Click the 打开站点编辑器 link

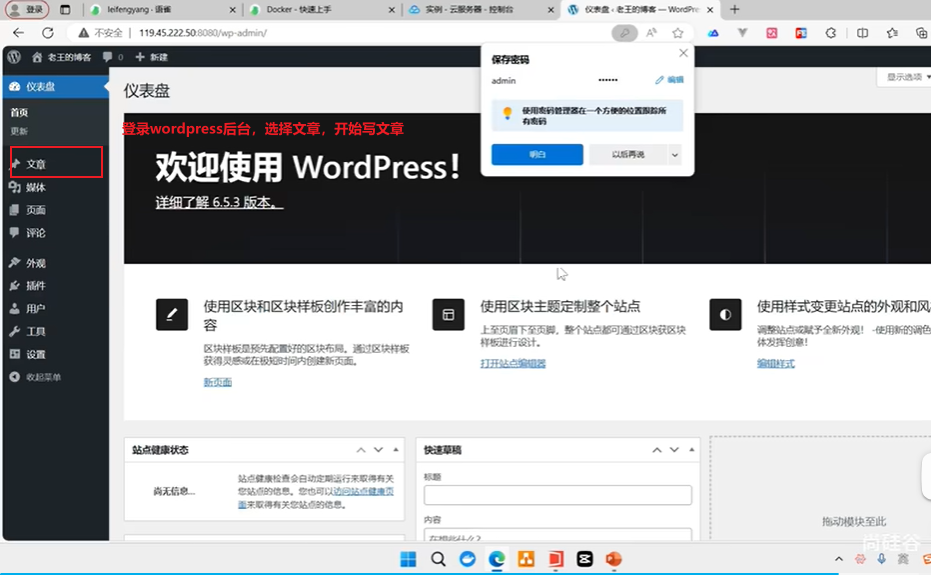pyautogui.click(x=513, y=364)
